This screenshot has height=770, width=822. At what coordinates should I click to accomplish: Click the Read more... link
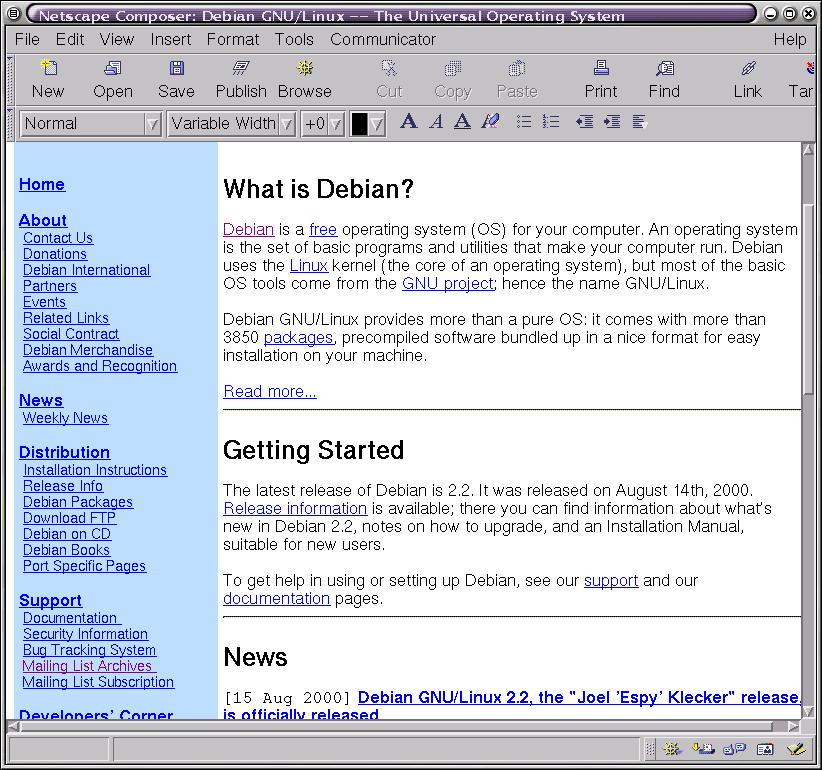[269, 391]
